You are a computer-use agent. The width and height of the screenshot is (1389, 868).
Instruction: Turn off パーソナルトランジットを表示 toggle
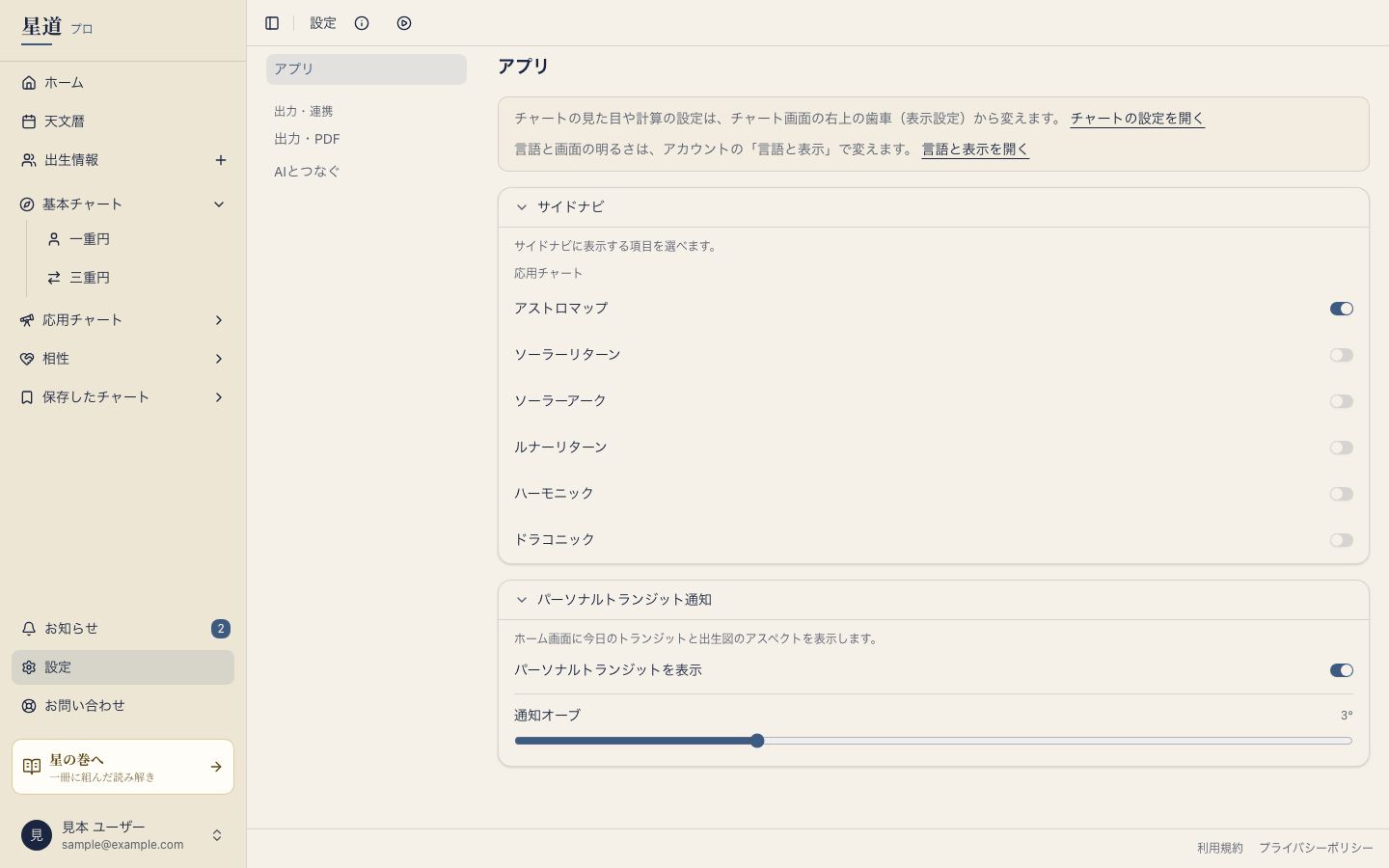[1342, 670]
